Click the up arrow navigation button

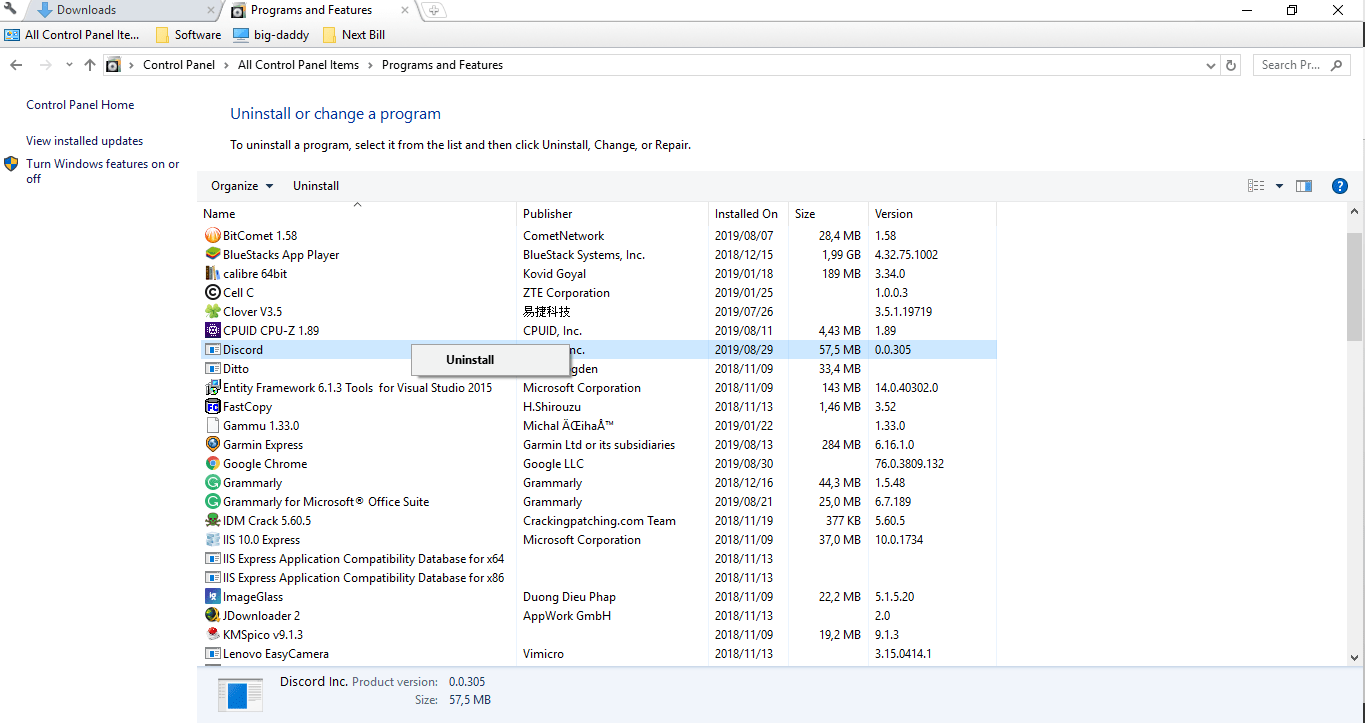click(90, 65)
